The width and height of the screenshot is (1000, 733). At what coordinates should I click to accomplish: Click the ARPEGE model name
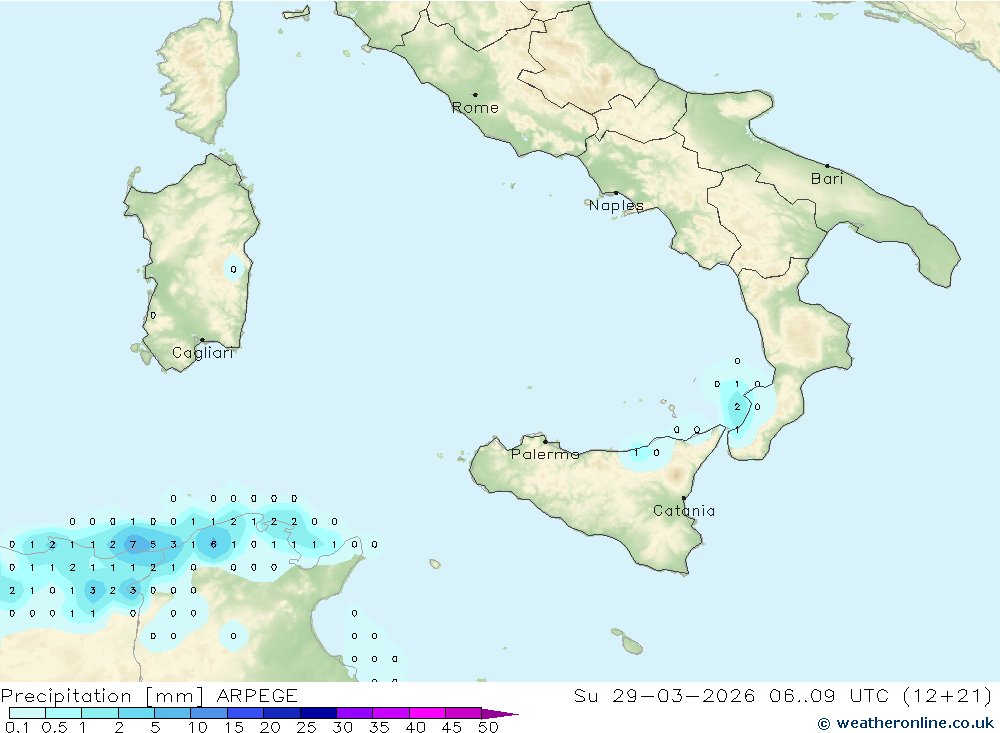257,695
